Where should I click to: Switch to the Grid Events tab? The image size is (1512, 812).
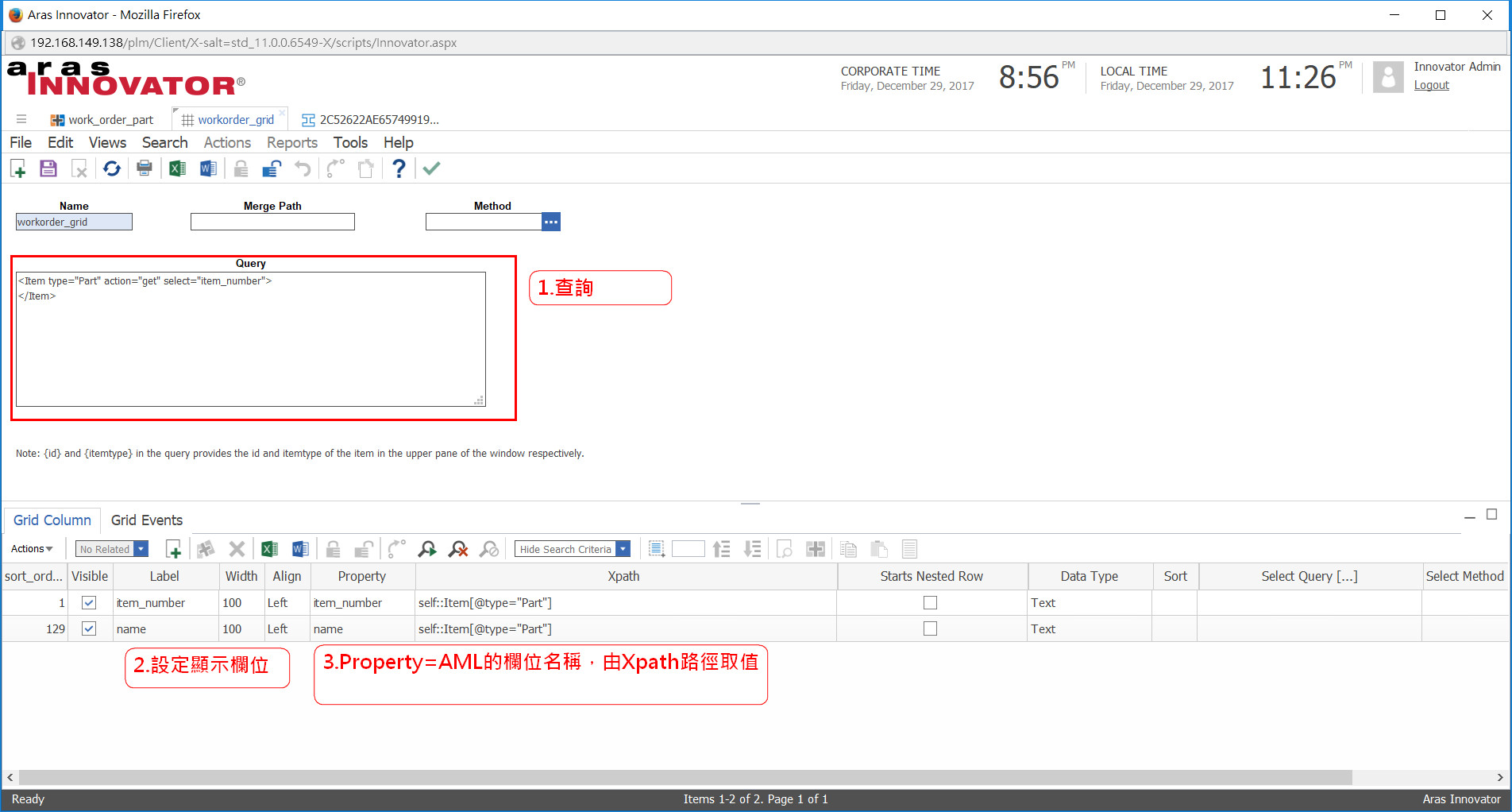pos(147,520)
